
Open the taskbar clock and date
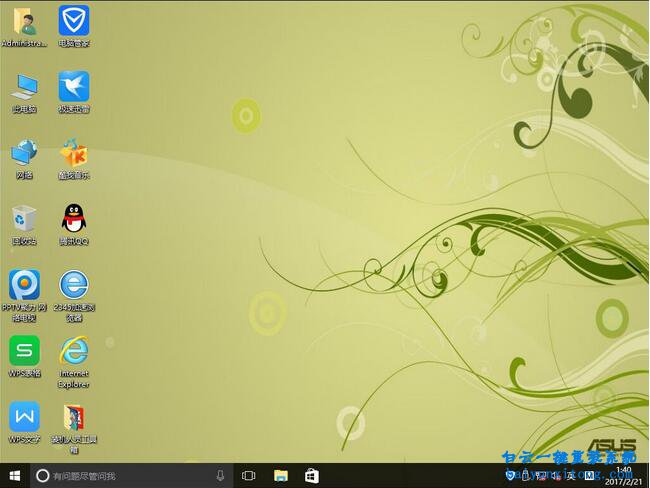pos(625,476)
